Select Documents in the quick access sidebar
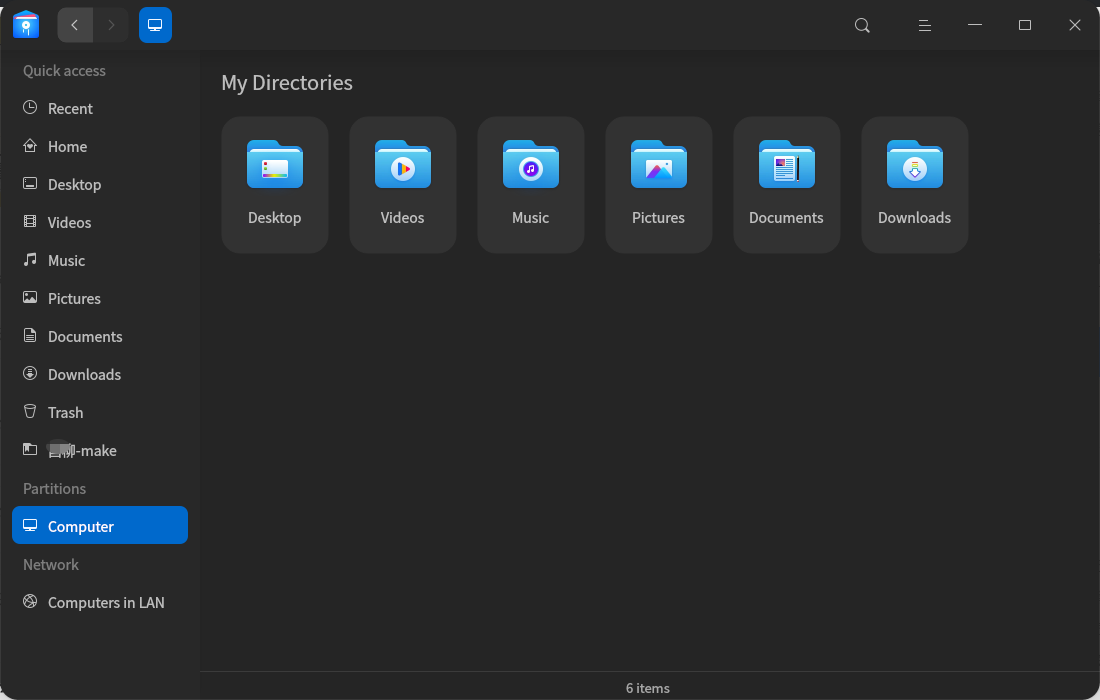Image resolution: width=1100 pixels, height=700 pixels. (x=100, y=336)
